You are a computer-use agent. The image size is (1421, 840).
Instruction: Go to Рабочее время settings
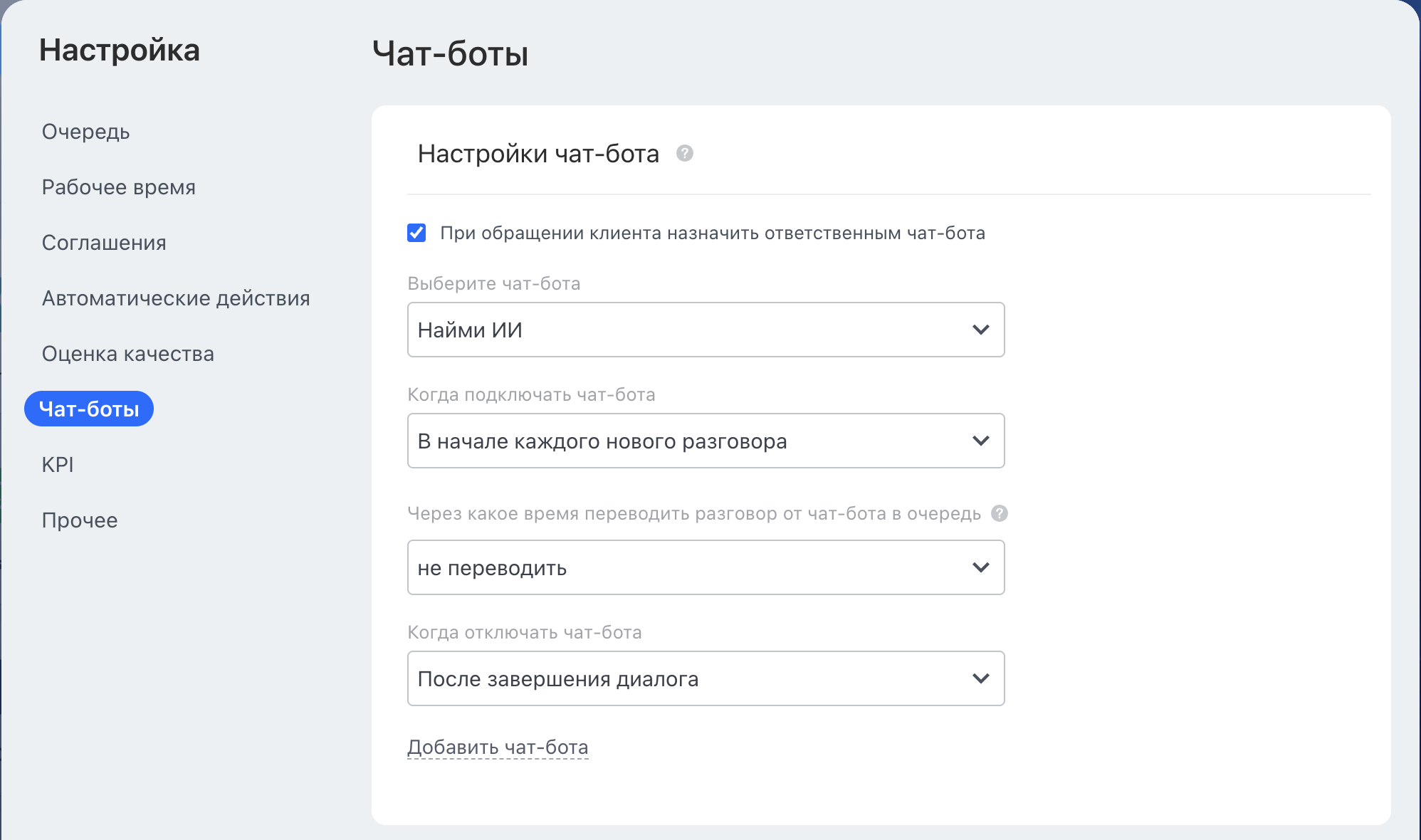point(118,187)
